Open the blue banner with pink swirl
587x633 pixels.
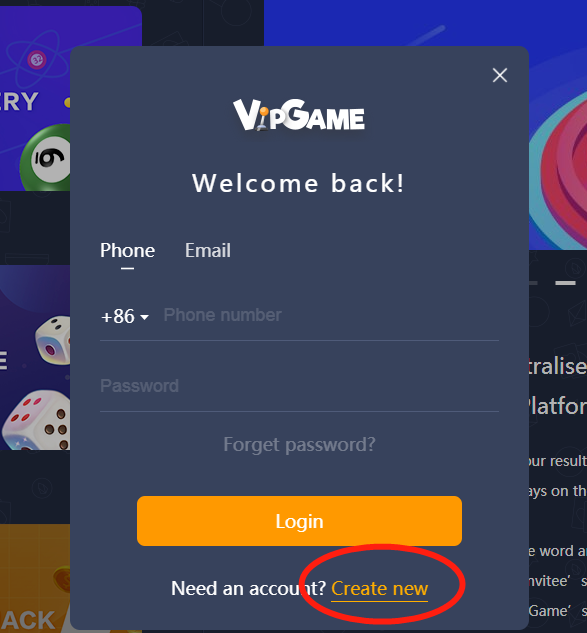[x=557, y=125]
